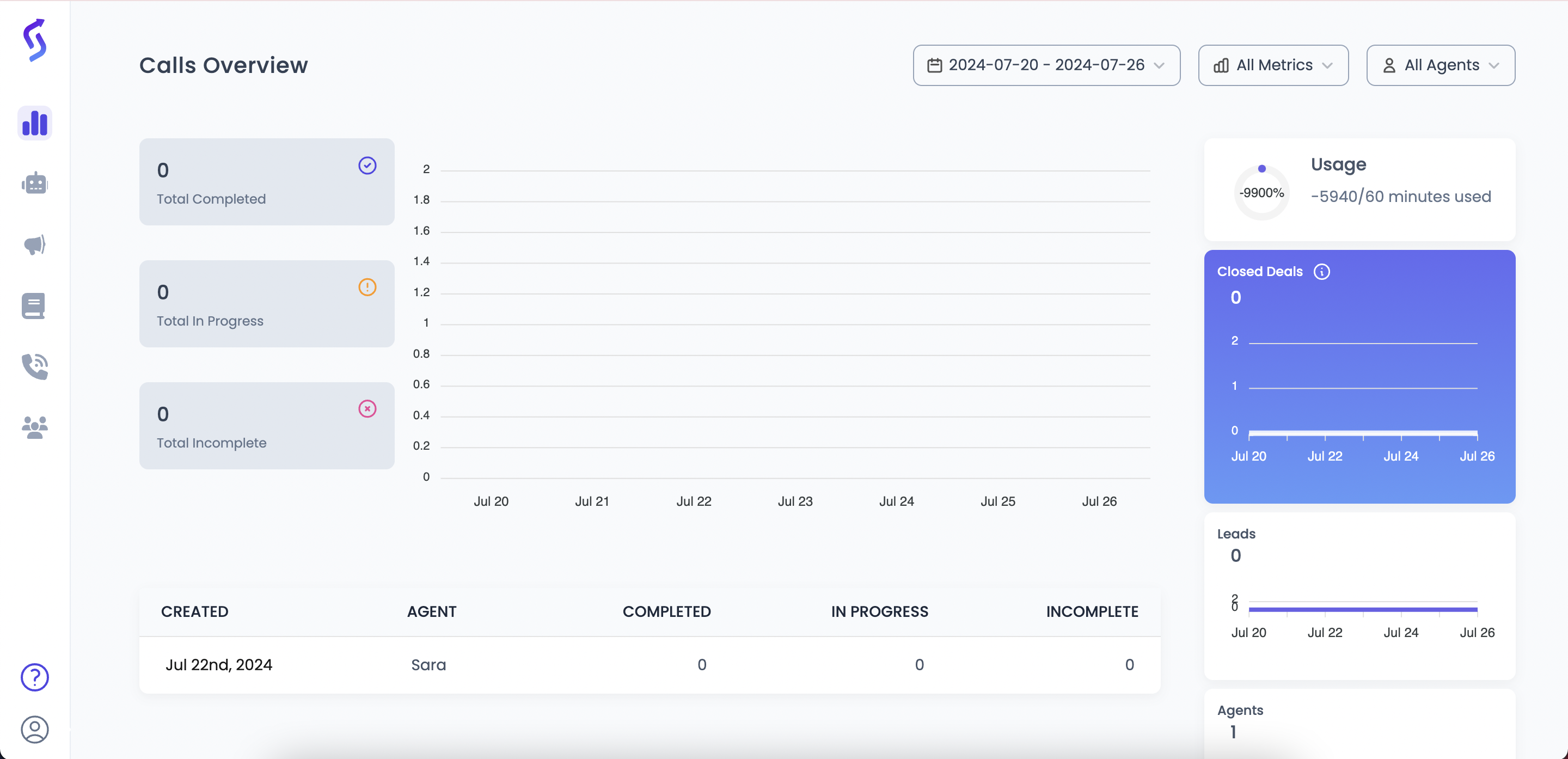Open the people group sidebar icon

coord(35,427)
